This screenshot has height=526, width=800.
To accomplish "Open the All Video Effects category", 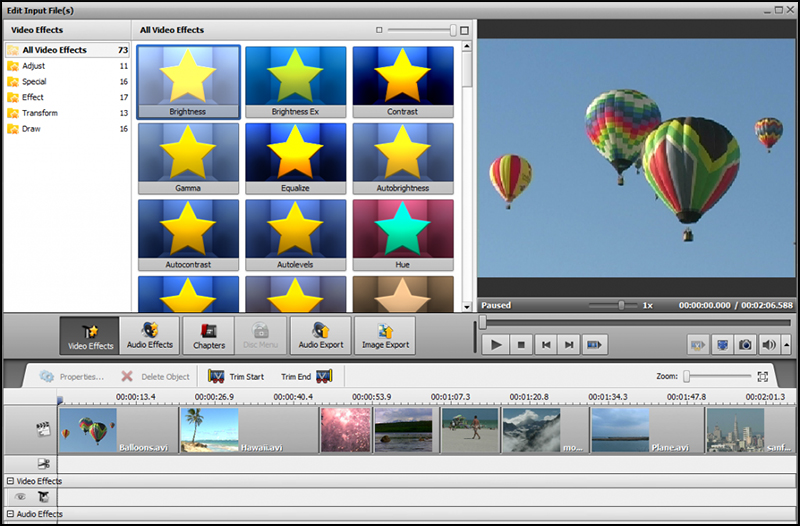I will click(67, 50).
